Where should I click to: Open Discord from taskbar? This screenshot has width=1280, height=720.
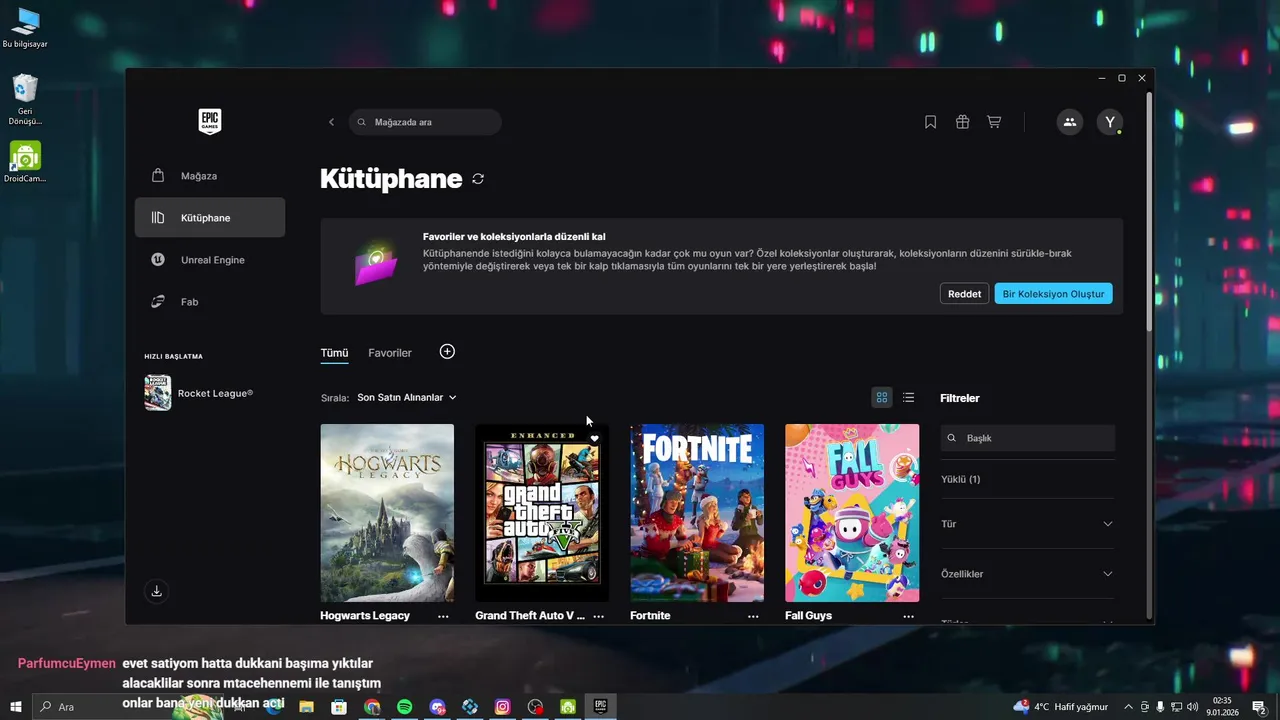tap(437, 707)
